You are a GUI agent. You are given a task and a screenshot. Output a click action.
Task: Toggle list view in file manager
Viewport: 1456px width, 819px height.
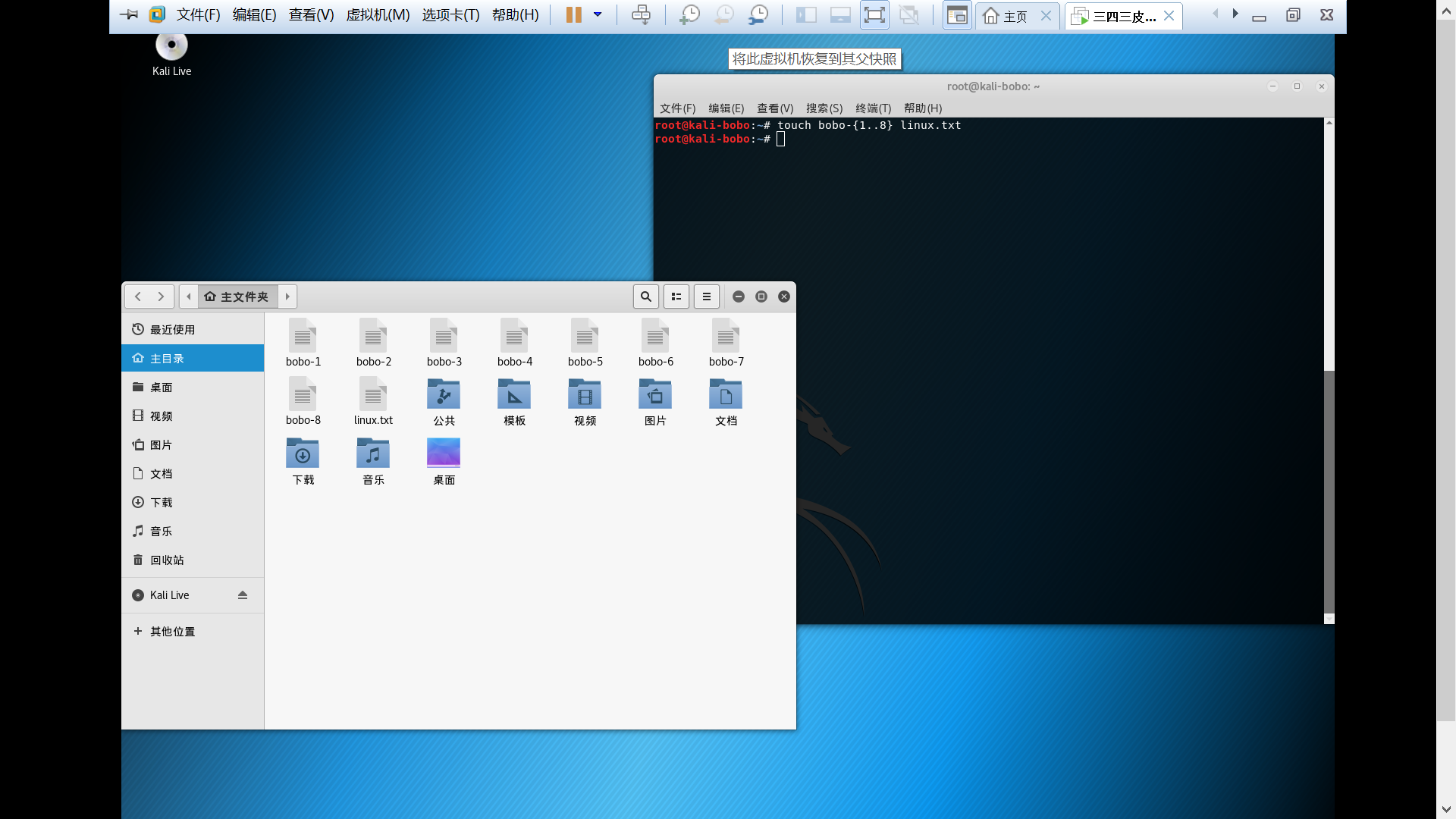(x=676, y=297)
